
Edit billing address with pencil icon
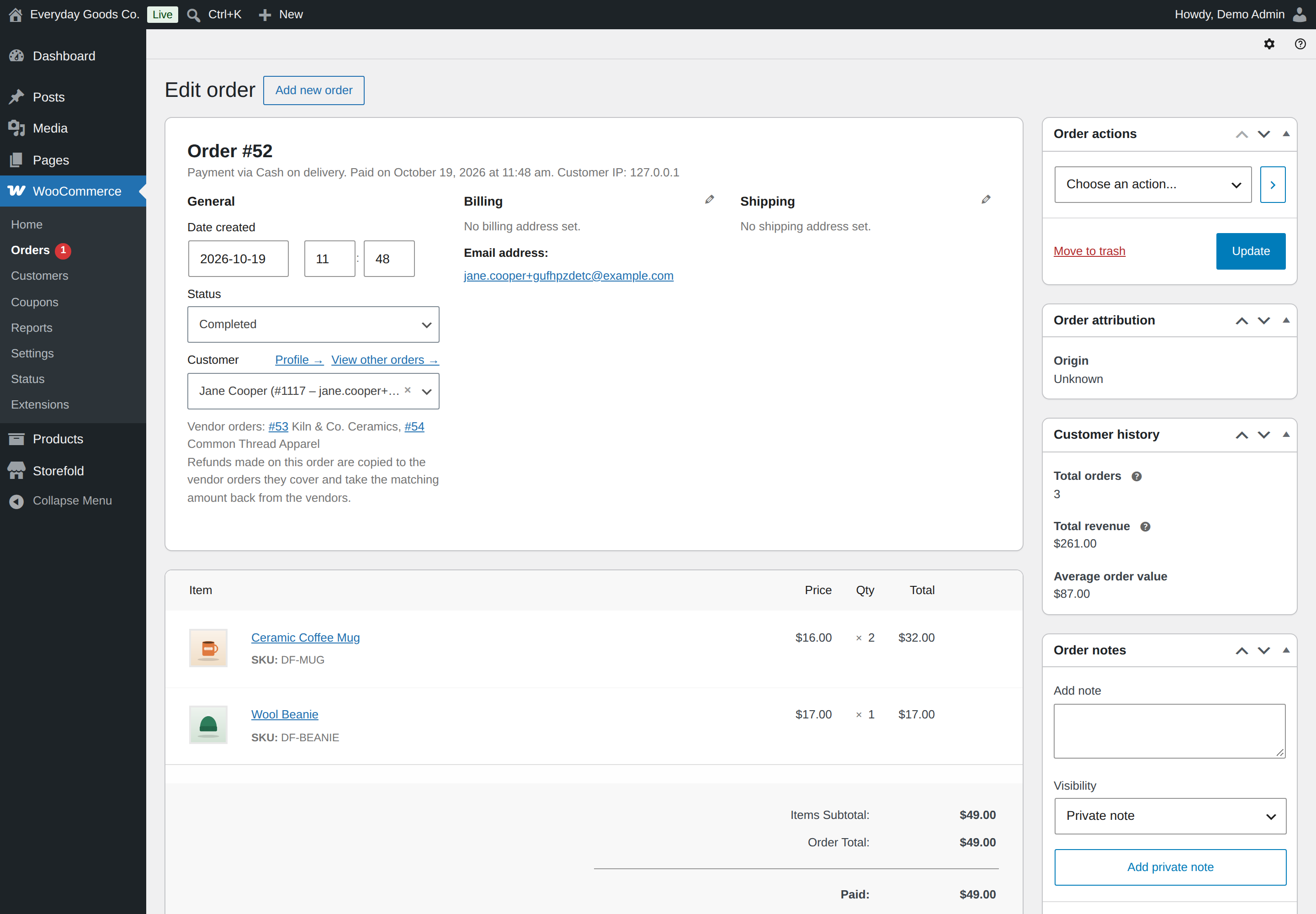coord(709,200)
